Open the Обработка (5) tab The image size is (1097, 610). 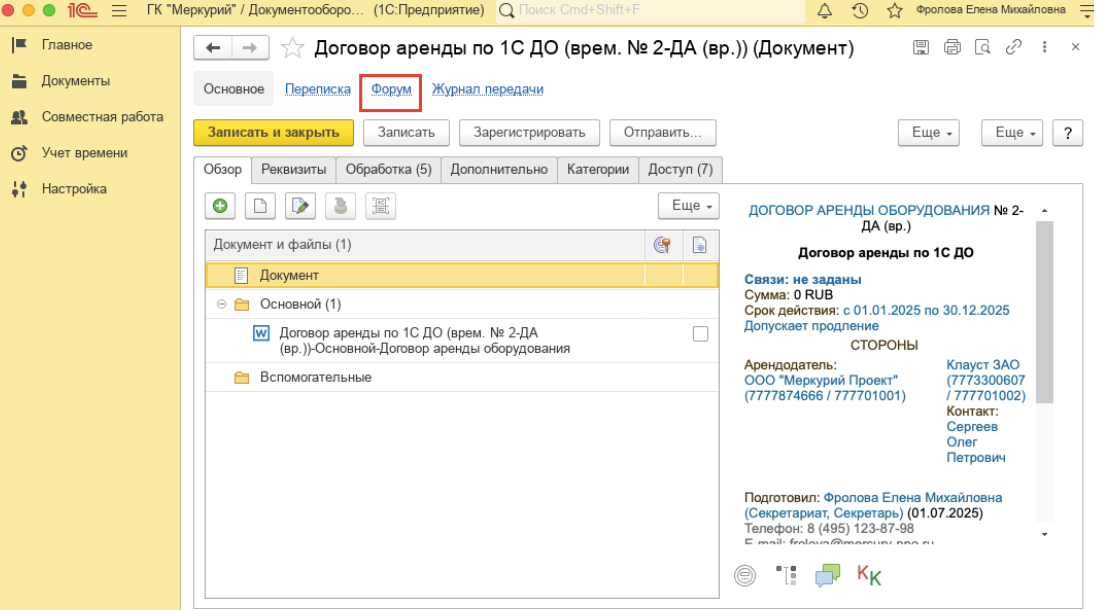tap(388, 169)
